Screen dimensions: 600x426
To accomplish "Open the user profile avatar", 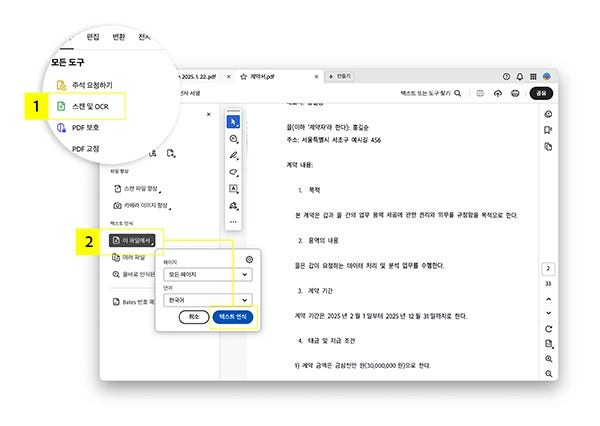I will pyautogui.click(x=547, y=77).
